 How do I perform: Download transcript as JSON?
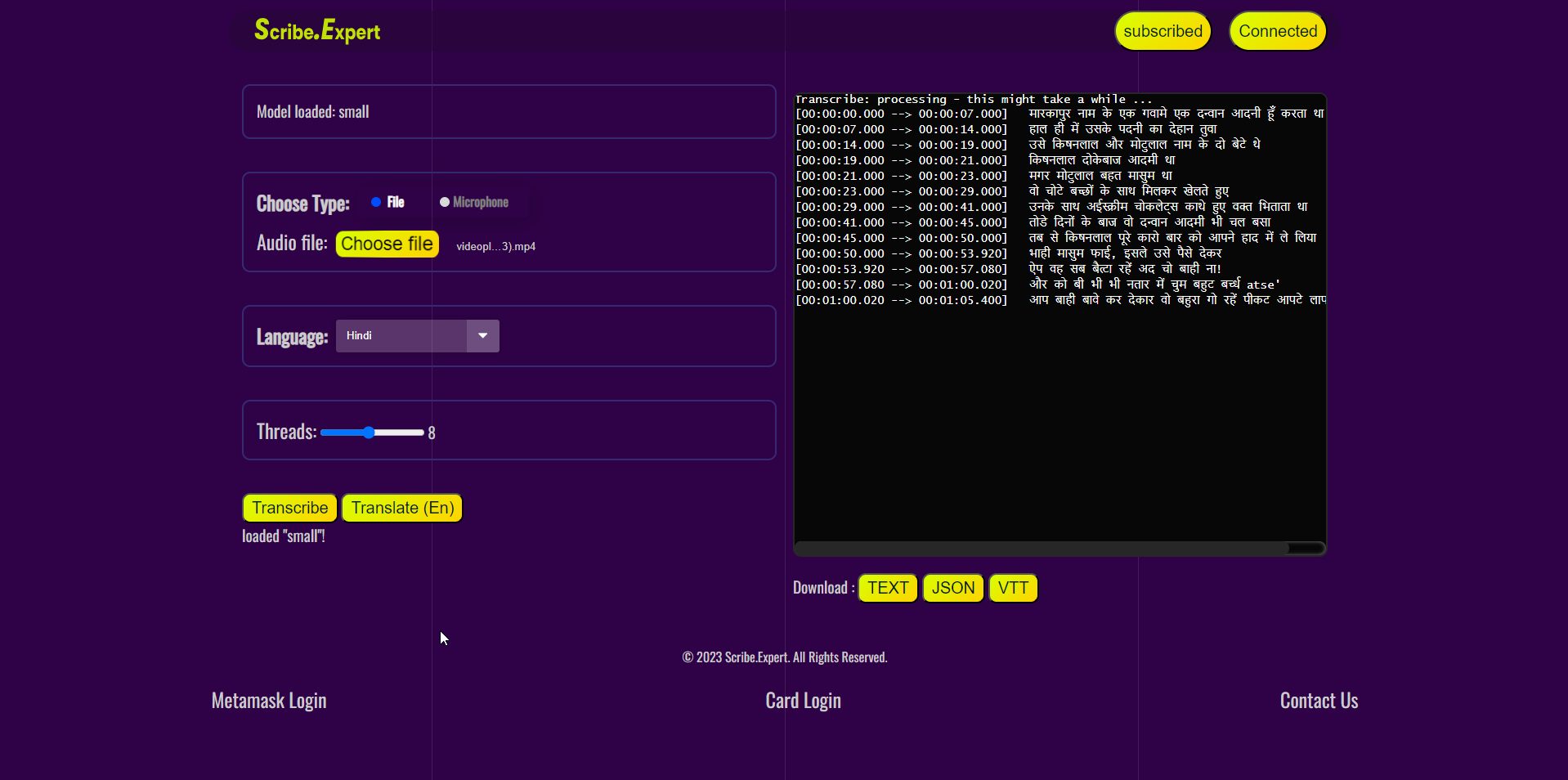click(953, 588)
